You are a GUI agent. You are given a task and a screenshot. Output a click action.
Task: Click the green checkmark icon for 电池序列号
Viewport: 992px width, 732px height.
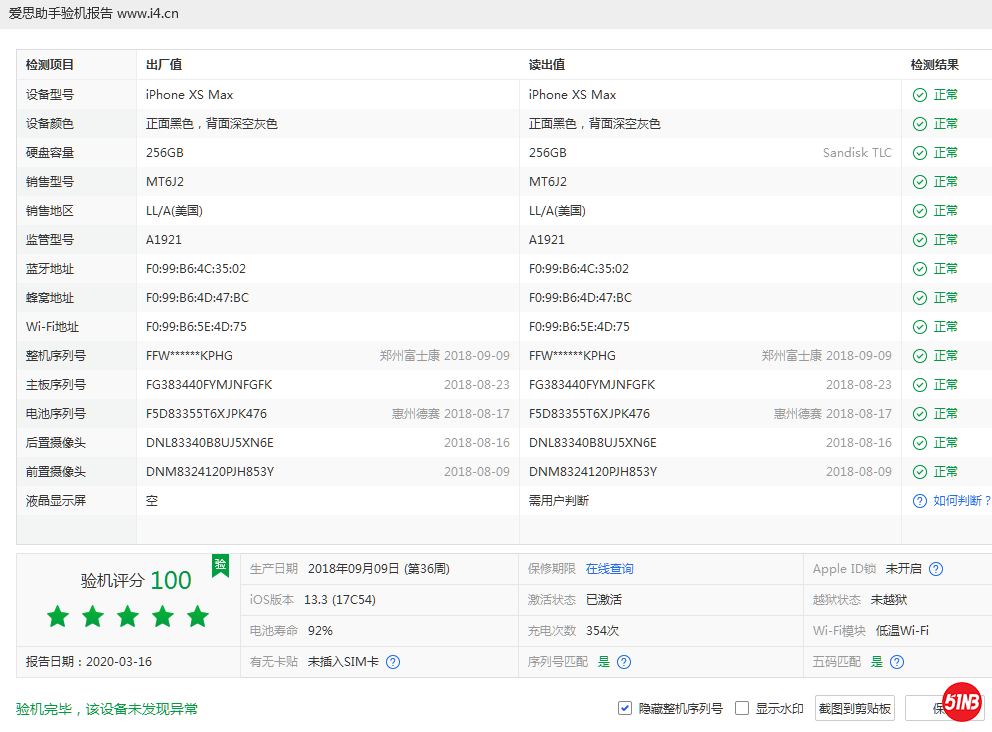coord(920,414)
